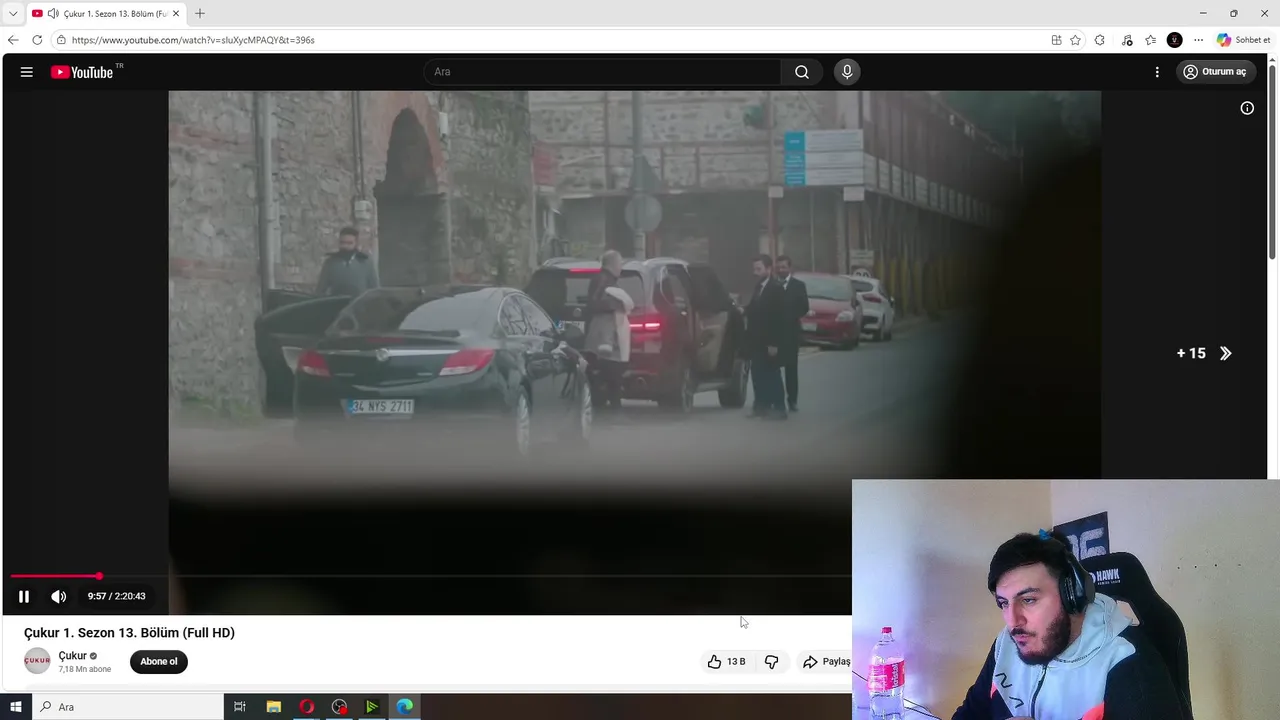Viewport: 1280px width, 720px height.
Task: Open Çukur channel name link
Action: tap(72, 656)
